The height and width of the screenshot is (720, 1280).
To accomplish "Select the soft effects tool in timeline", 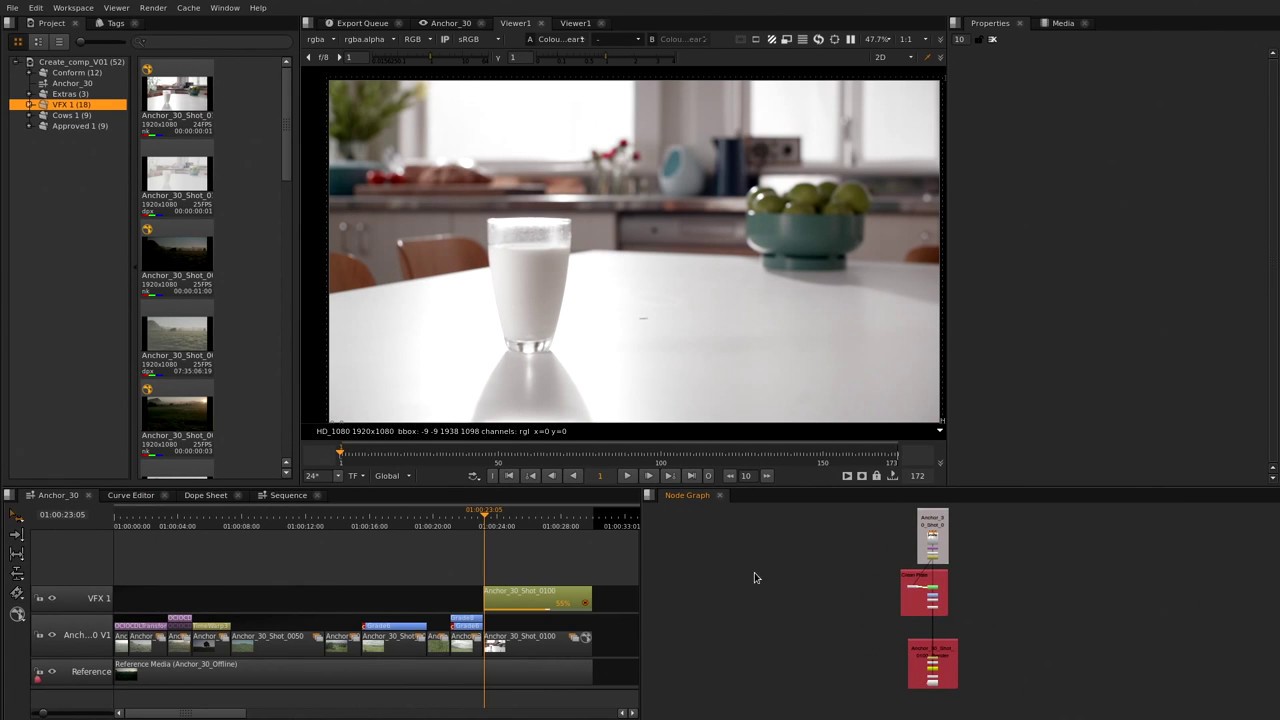I will point(16,614).
